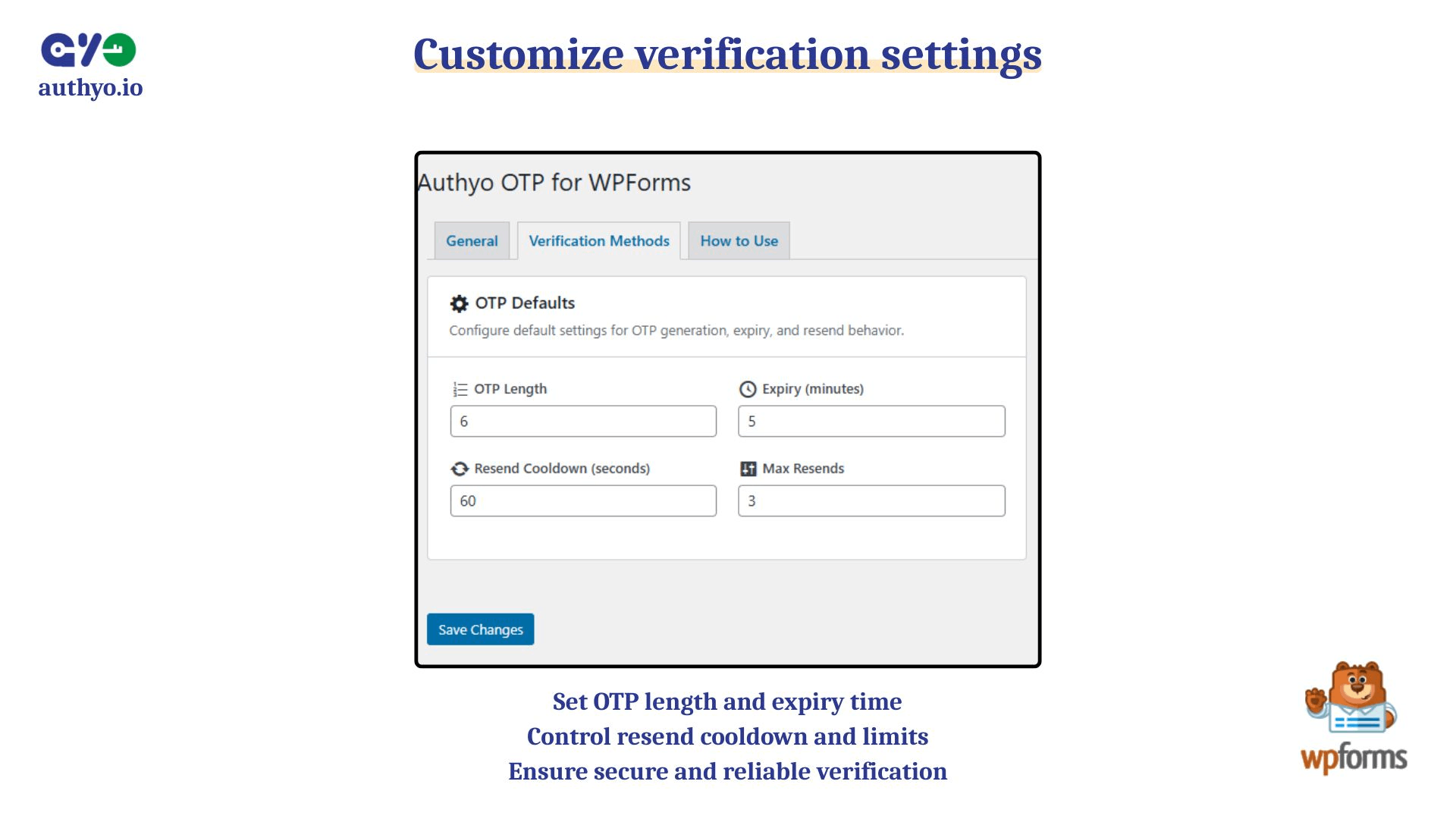Select the How to Use tab
The height and width of the screenshot is (819, 1456).
coord(739,240)
